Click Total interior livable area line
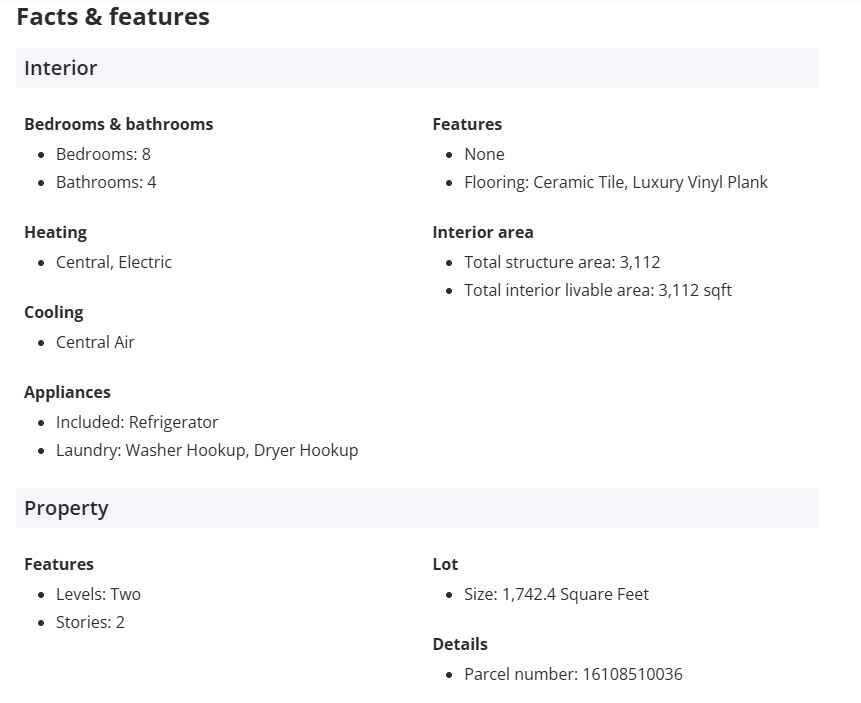Viewport: 861px width, 703px height. [598, 290]
